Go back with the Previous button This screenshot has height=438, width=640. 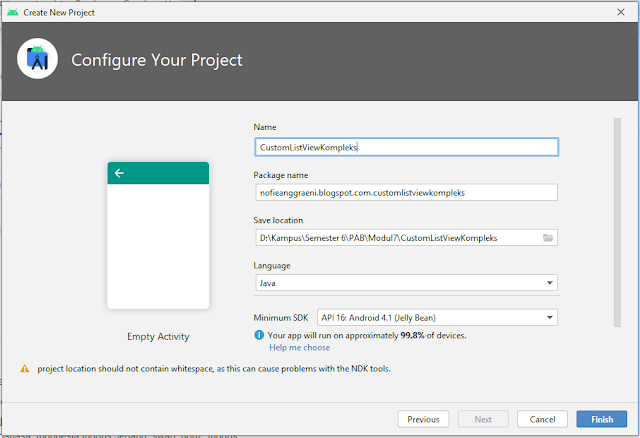pyautogui.click(x=423, y=419)
